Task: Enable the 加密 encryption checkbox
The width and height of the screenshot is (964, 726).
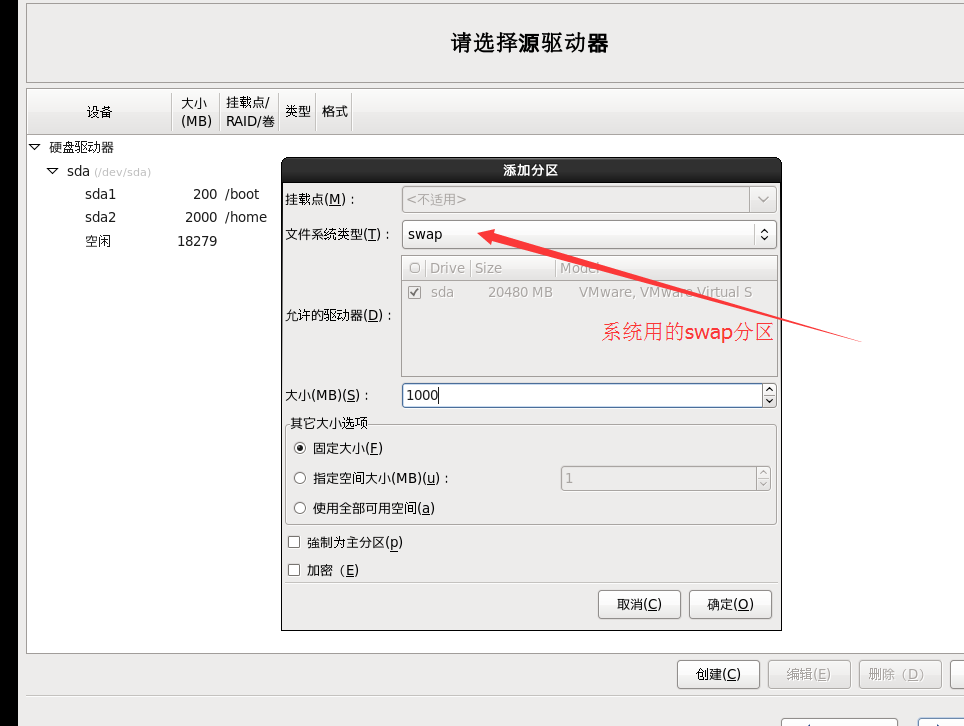Action: pyautogui.click(x=294, y=570)
